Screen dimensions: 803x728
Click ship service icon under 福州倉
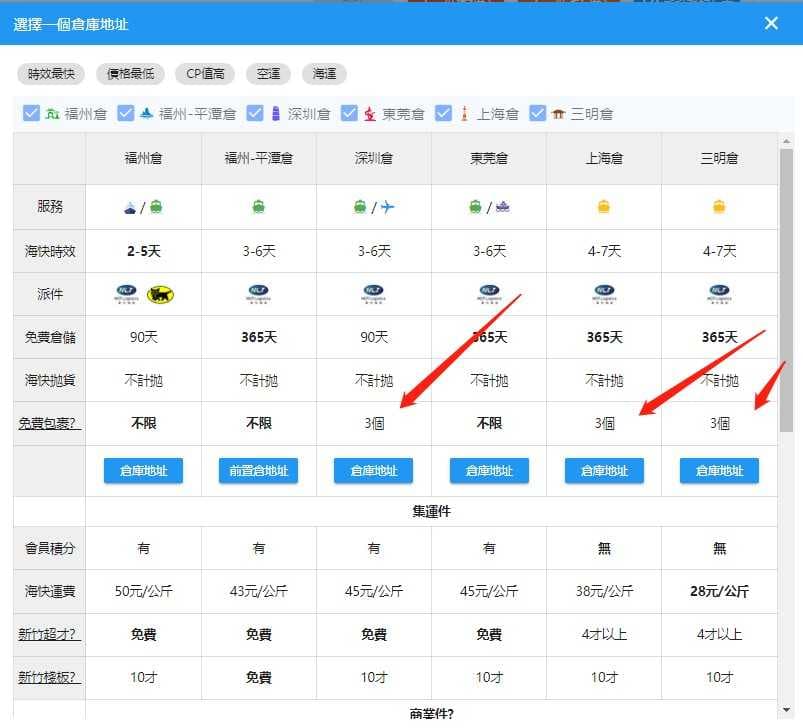pos(130,207)
